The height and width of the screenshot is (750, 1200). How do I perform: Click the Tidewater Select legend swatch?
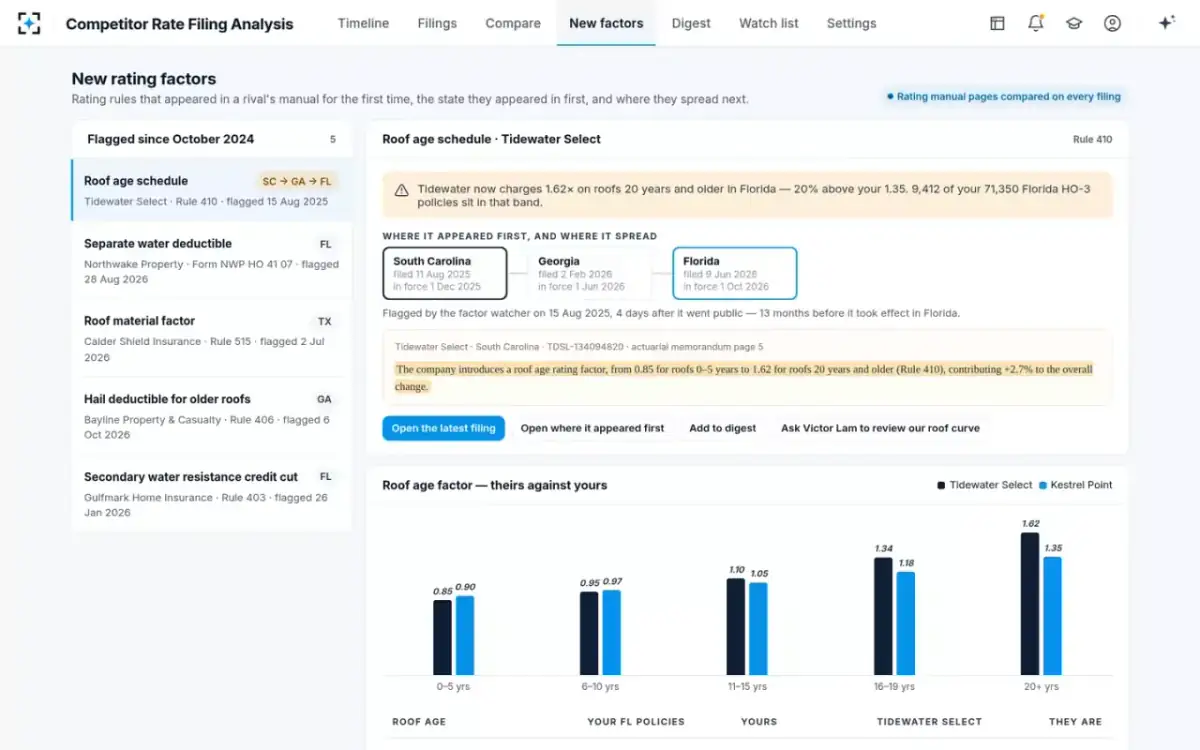(941, 485)
